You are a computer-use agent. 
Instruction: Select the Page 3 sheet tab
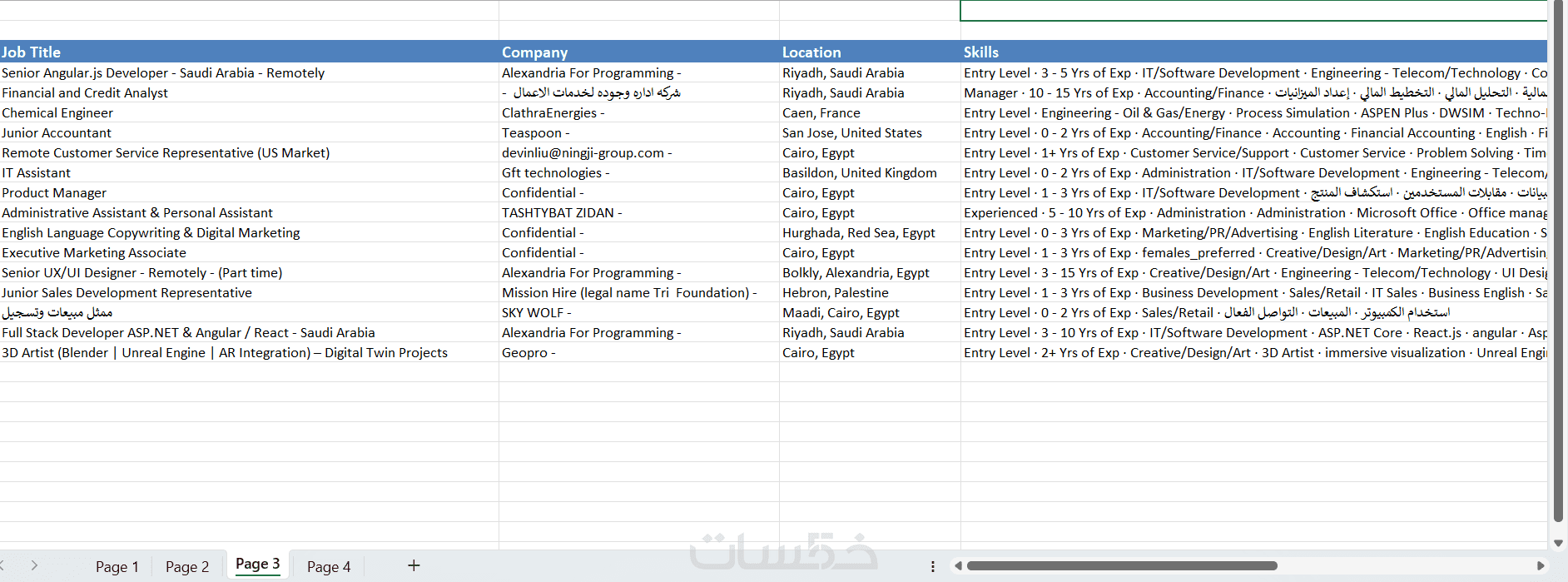[257, 564]
